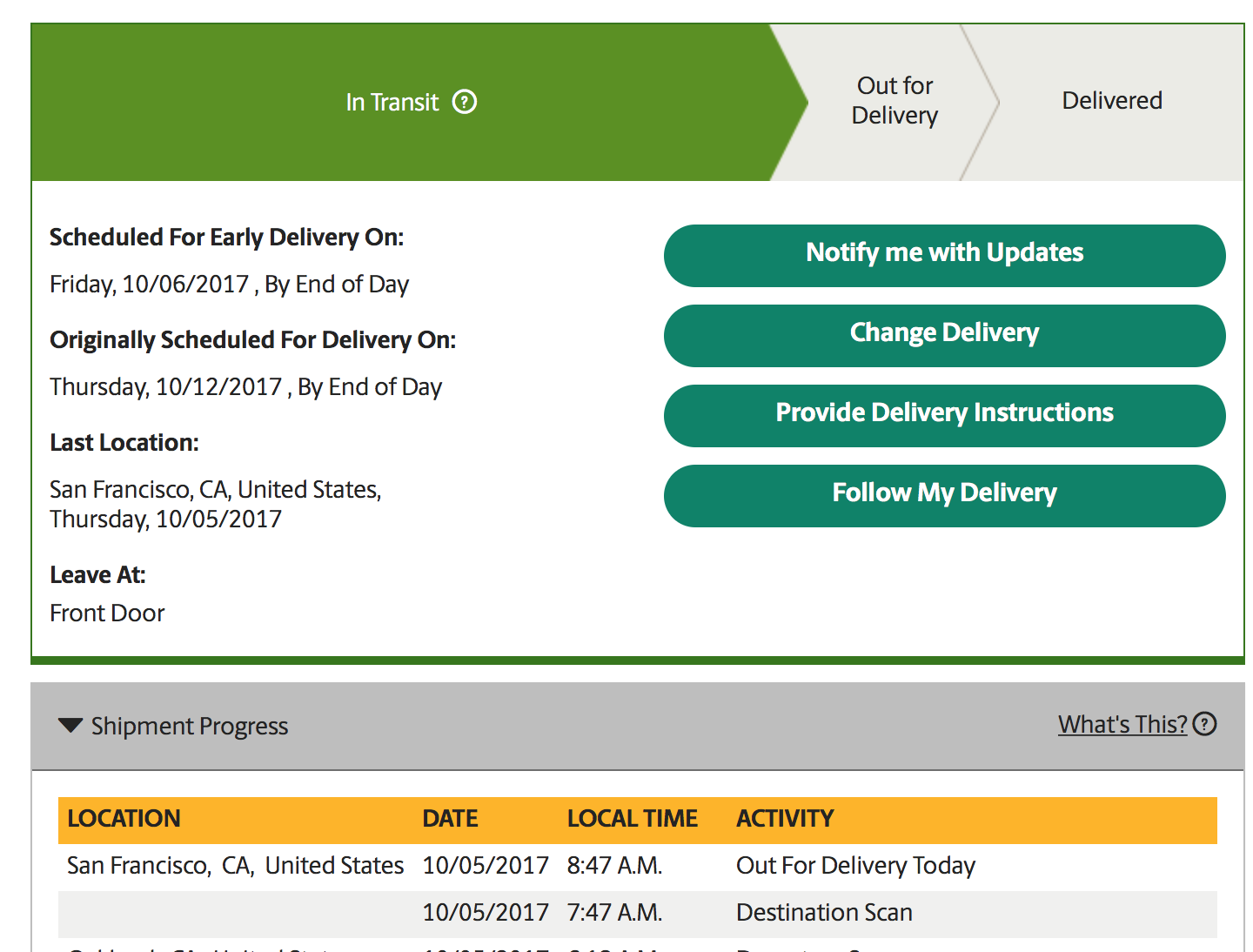The width and height of the screenshot is (1253, 952).
Task: Click the ACTIVITY column header
Action: [x=785, y=819]
